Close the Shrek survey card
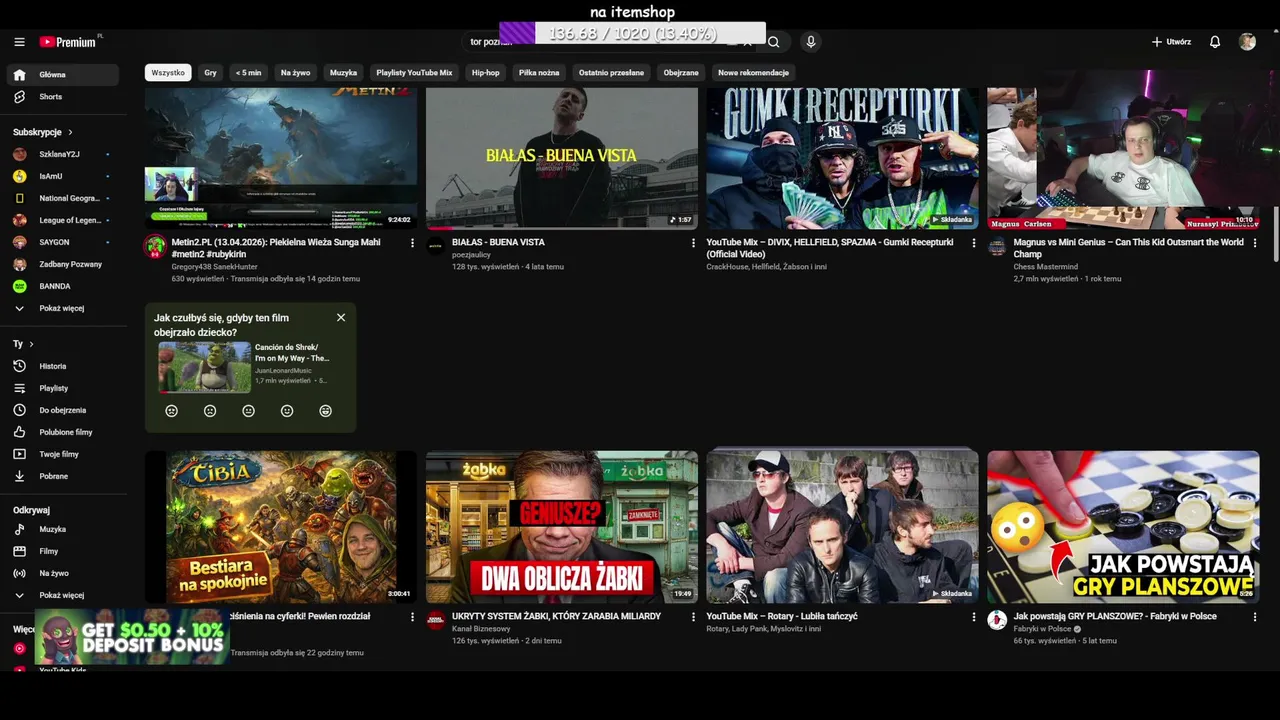1280x720 pixels. tap(341, 317)
